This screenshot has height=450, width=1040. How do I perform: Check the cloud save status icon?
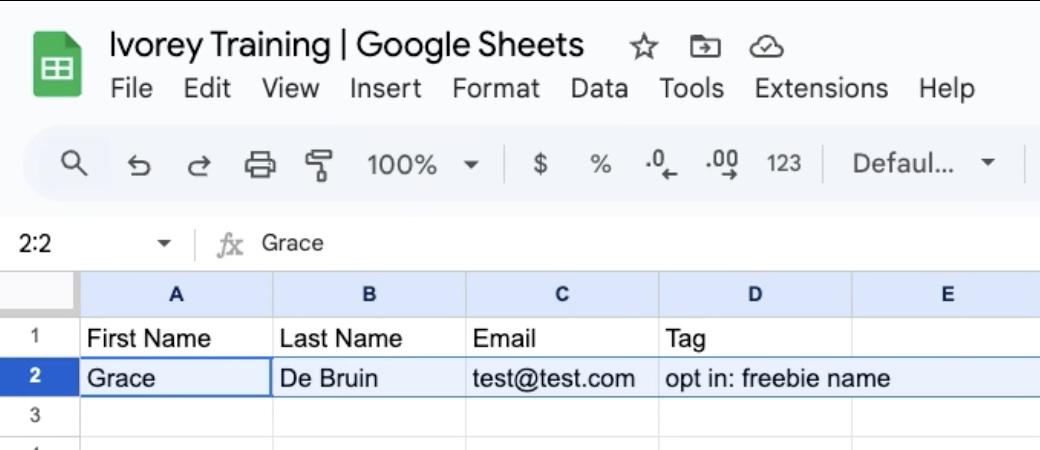tap(766, 47)
